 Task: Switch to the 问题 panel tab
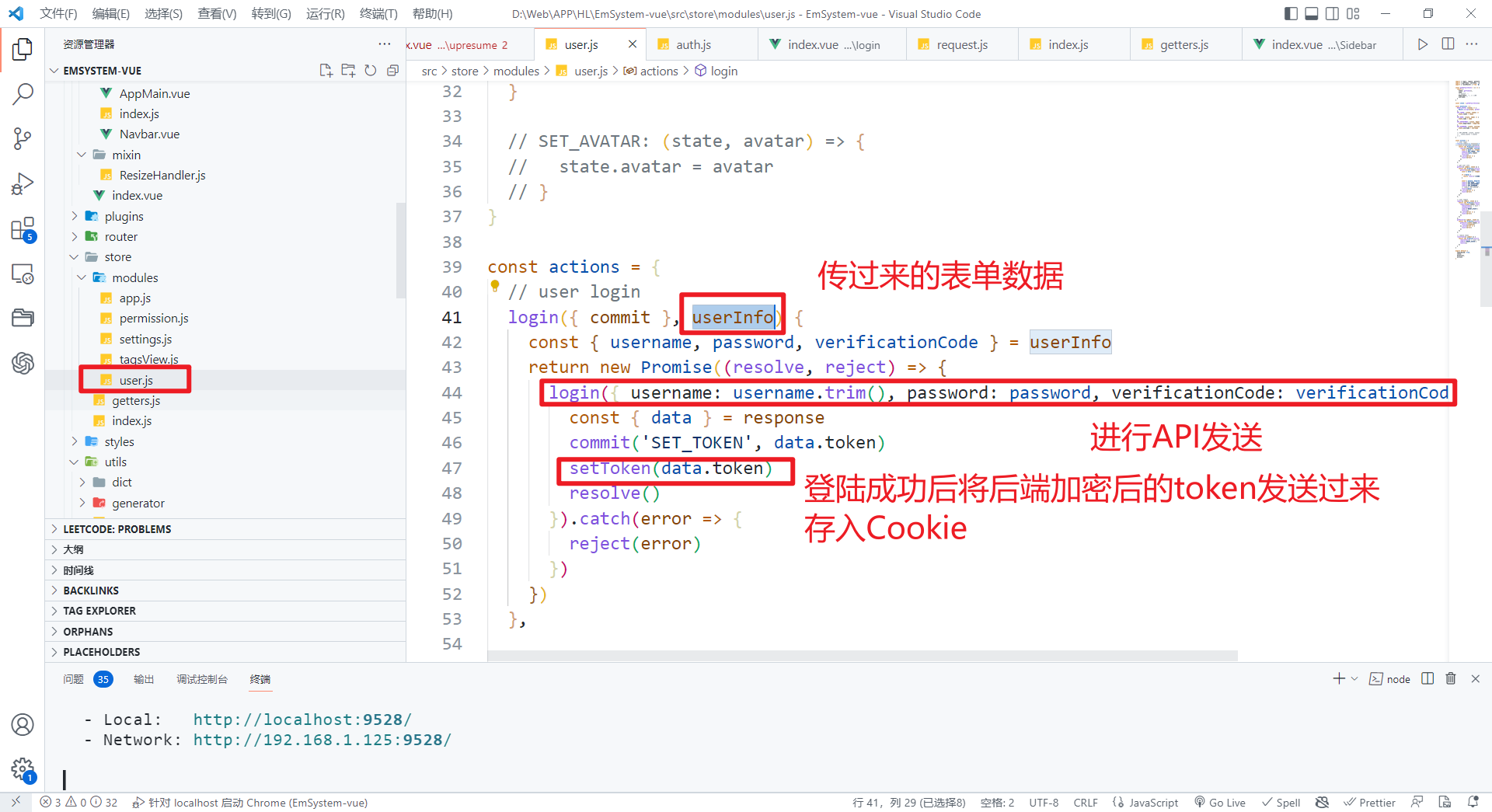coord(73,679)
